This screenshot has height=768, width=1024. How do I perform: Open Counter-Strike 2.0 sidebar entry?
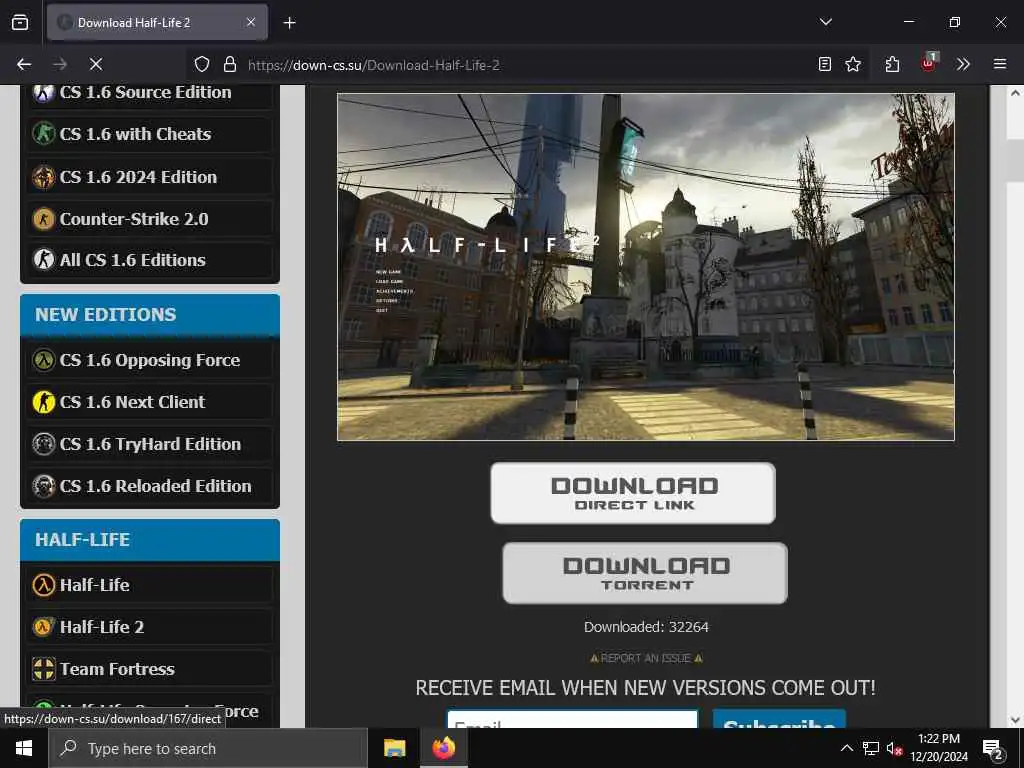click(x=150, y=219)
